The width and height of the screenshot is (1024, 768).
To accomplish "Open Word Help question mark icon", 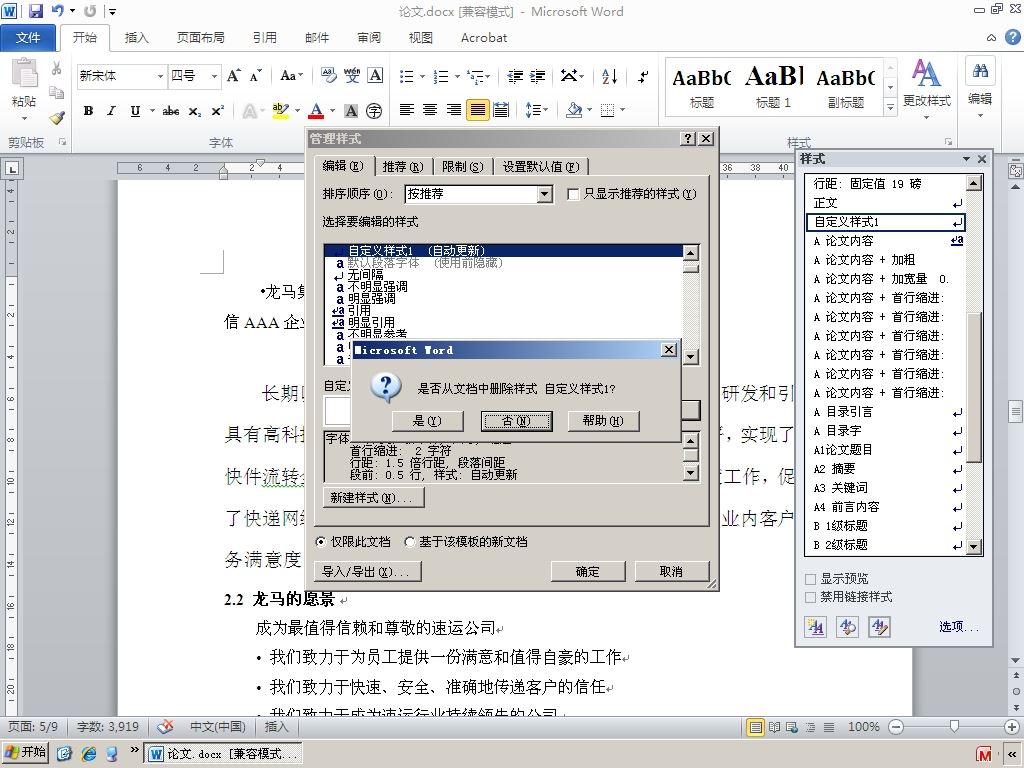I will point(1012,37).
